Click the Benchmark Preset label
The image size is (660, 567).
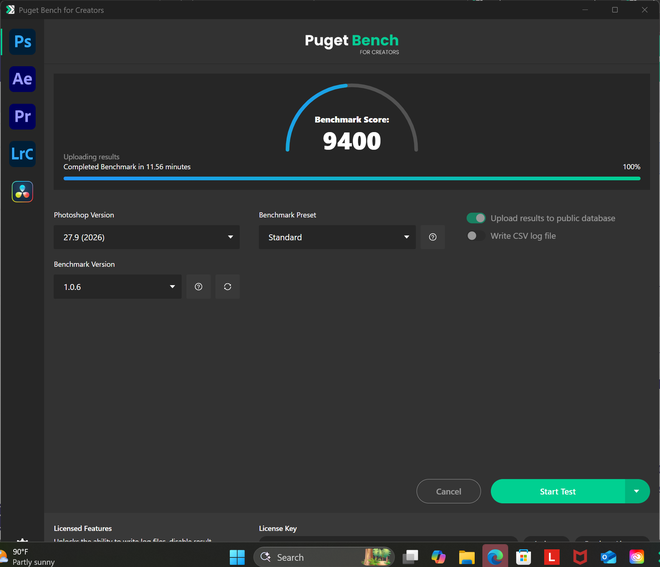(x=287, y=215)
